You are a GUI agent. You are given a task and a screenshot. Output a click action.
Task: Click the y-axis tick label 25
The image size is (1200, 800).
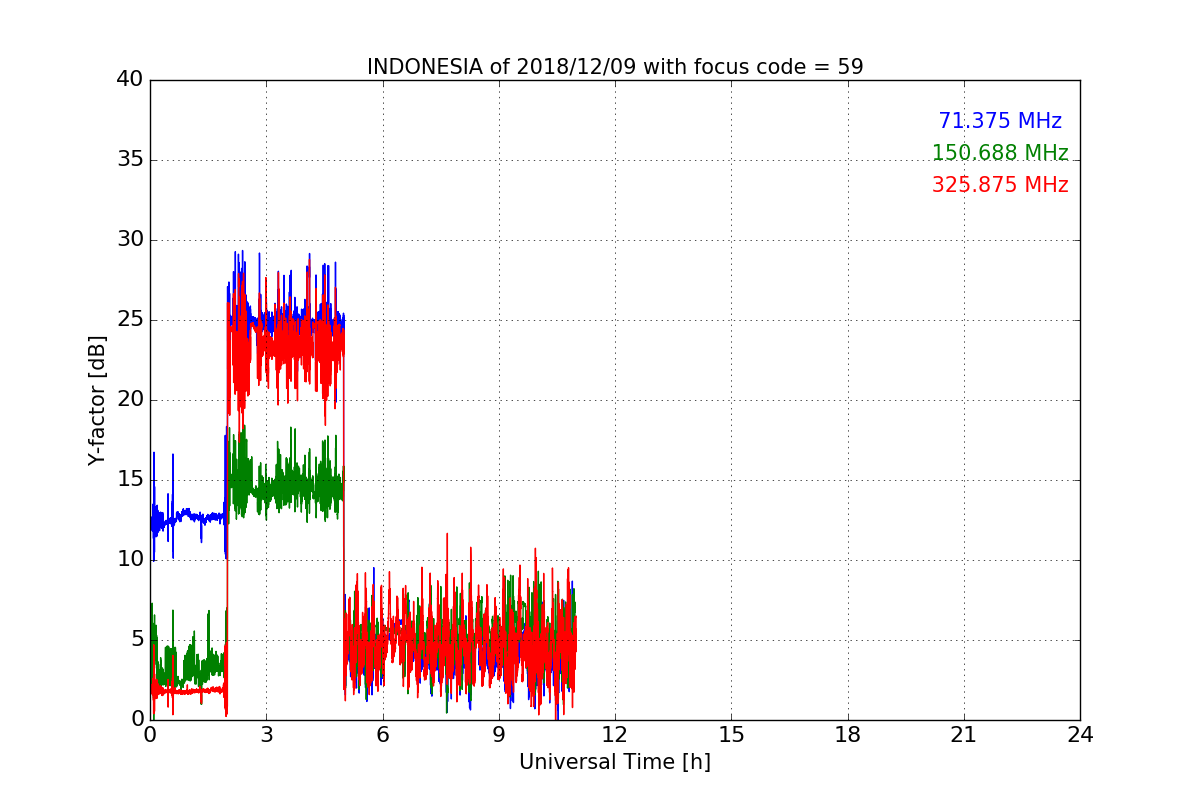coord(130,320)
